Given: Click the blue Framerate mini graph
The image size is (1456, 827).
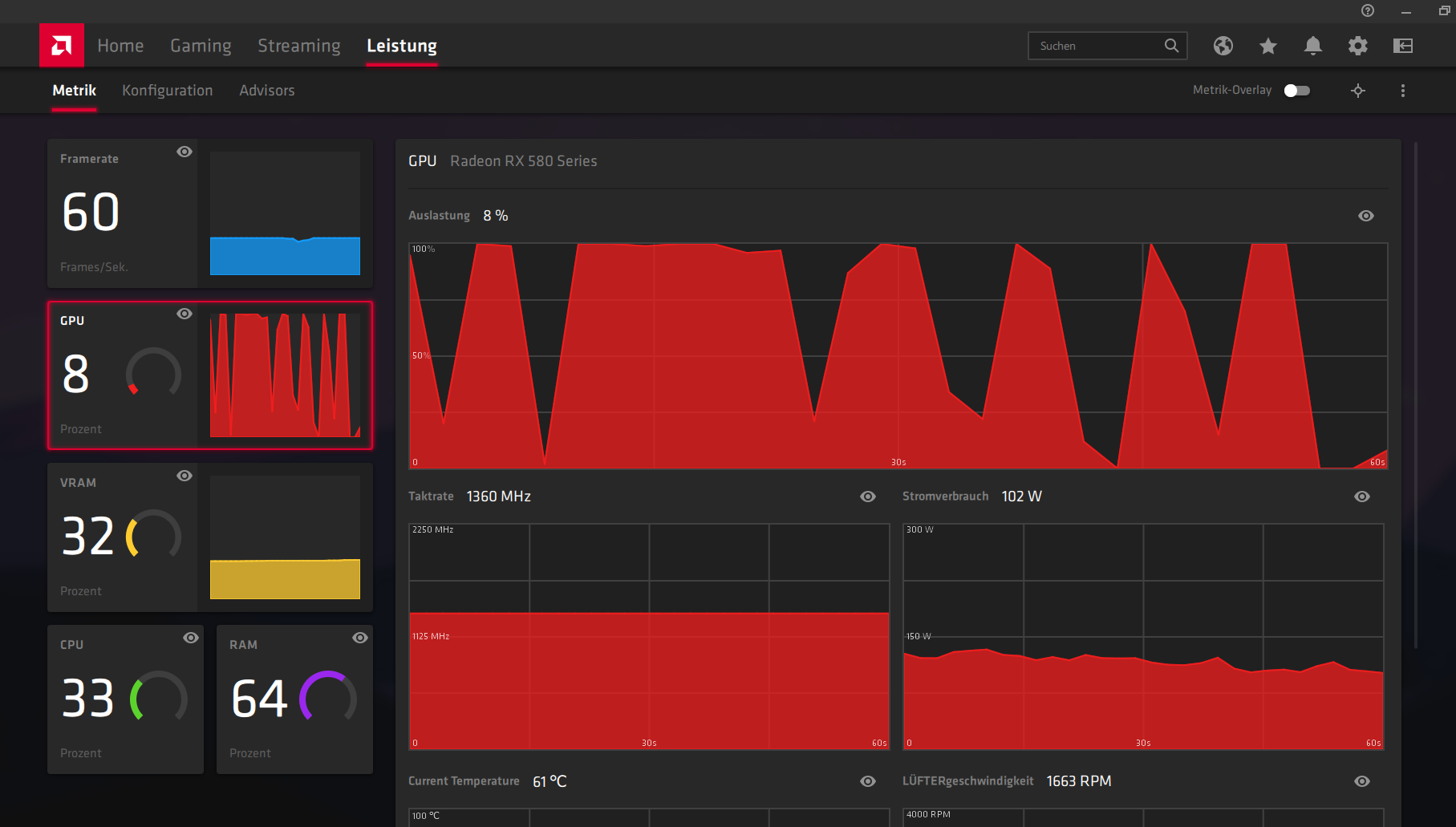Looking at the screenshot, I should (x=285, y=213).
